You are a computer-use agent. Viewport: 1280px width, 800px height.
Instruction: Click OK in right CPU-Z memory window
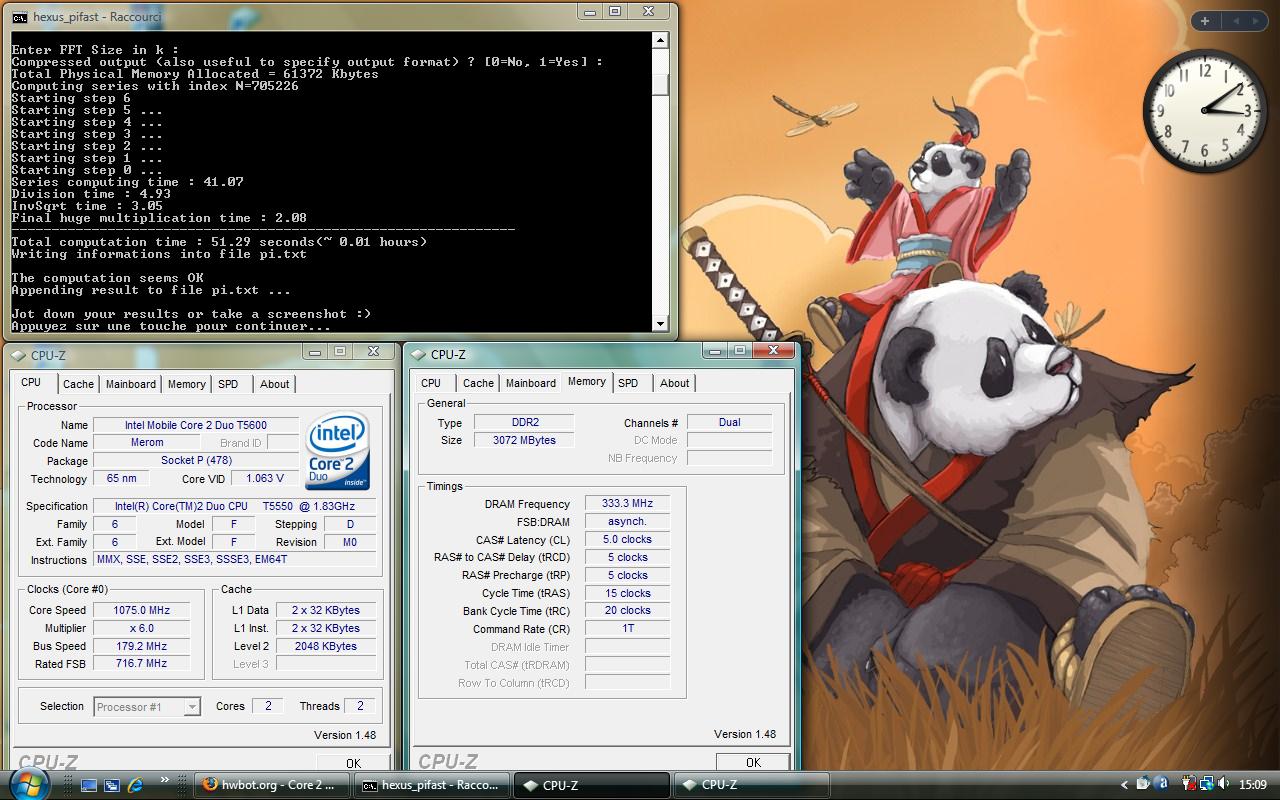tap(753, 762)
